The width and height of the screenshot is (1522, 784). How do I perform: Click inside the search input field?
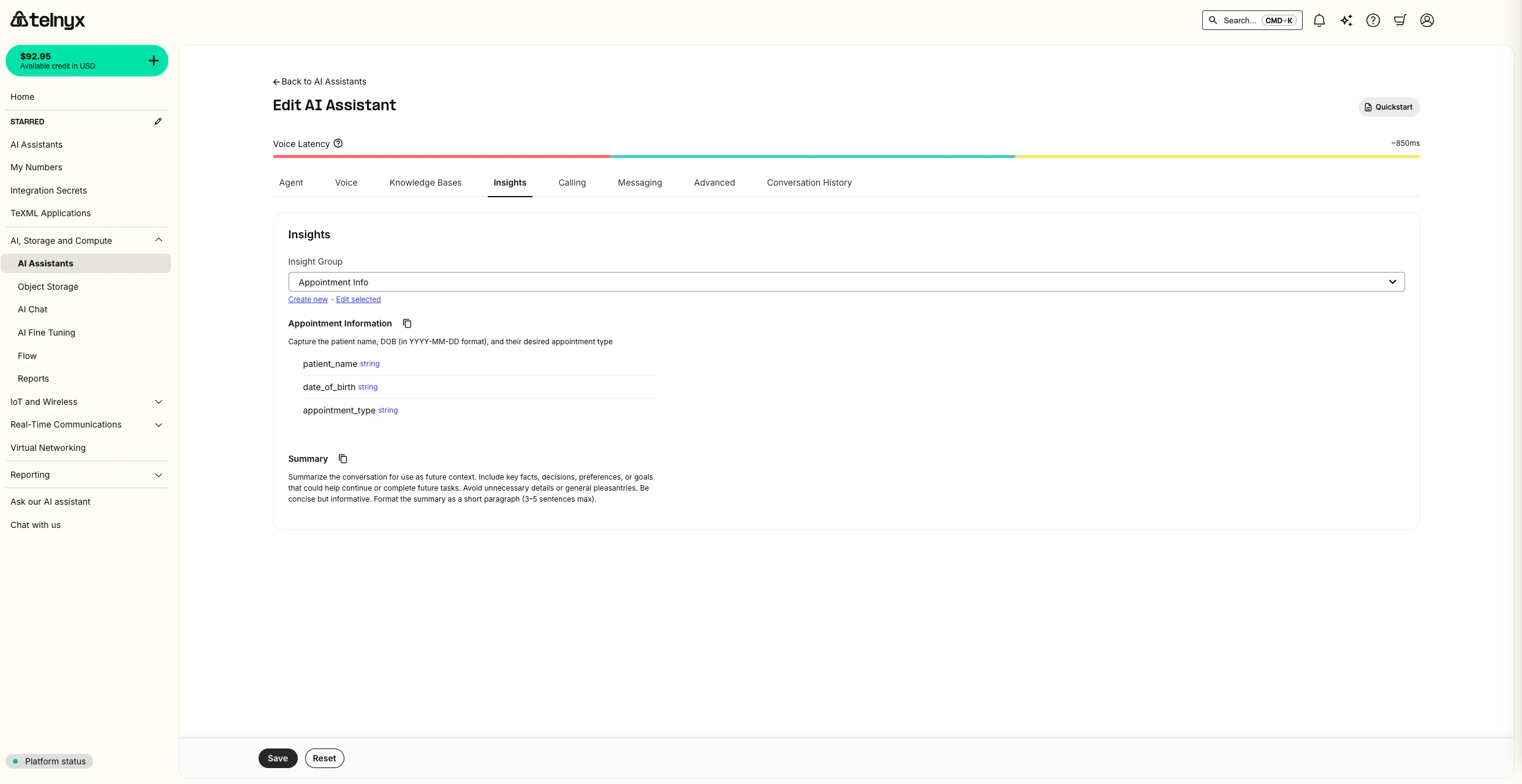click(x=1241, y=20)
